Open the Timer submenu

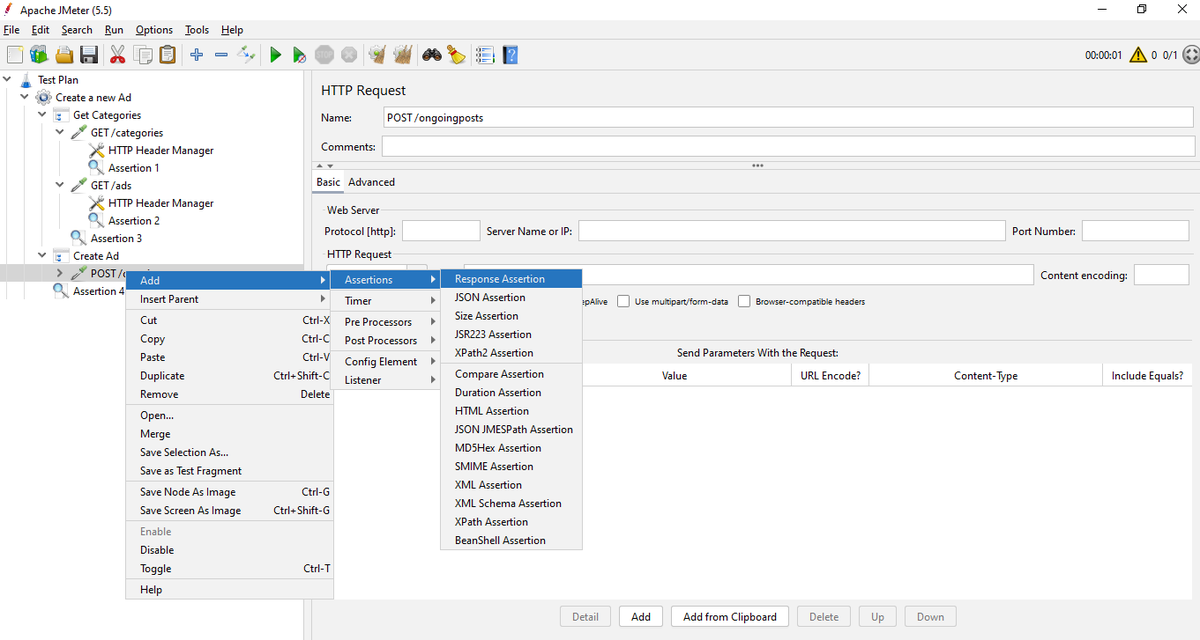pos(386,300)
